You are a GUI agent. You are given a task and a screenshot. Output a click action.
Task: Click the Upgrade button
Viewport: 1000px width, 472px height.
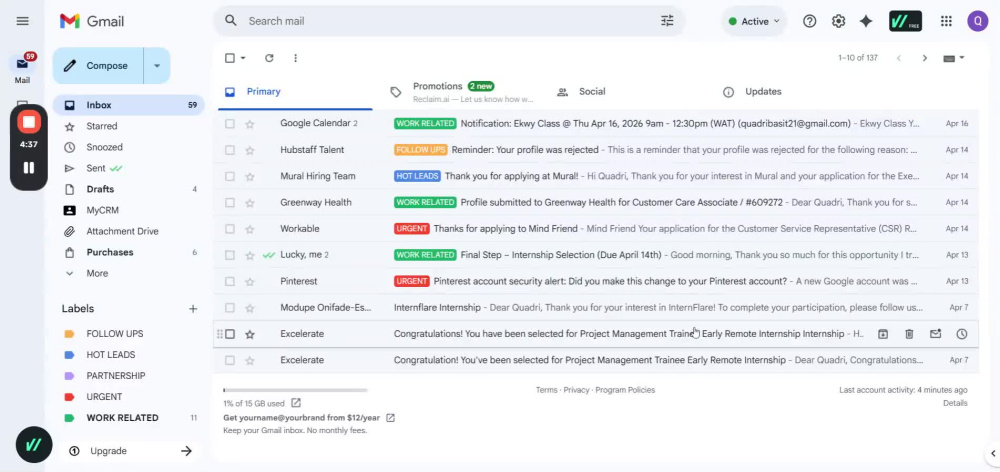pyautogui.click(x=130, y=451)
